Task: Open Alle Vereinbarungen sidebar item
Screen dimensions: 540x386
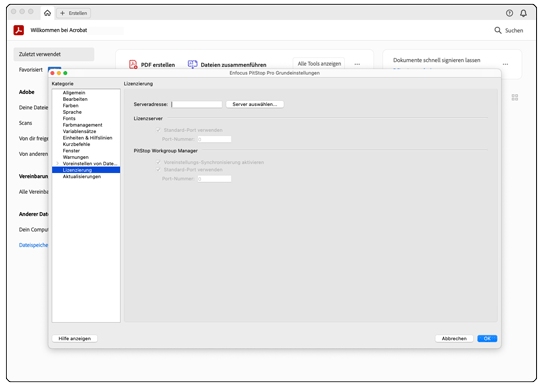Action: click(33, 192)
